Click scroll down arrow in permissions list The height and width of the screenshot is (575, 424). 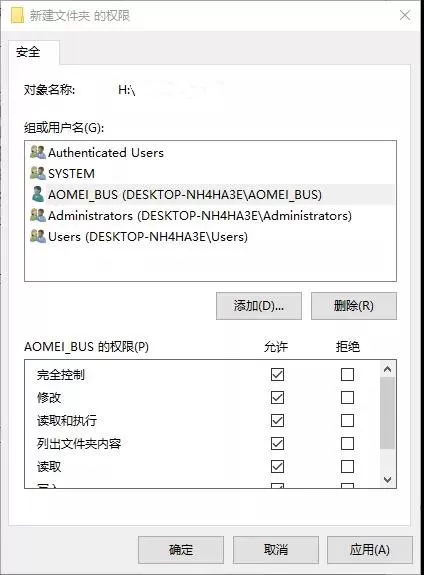388,479
